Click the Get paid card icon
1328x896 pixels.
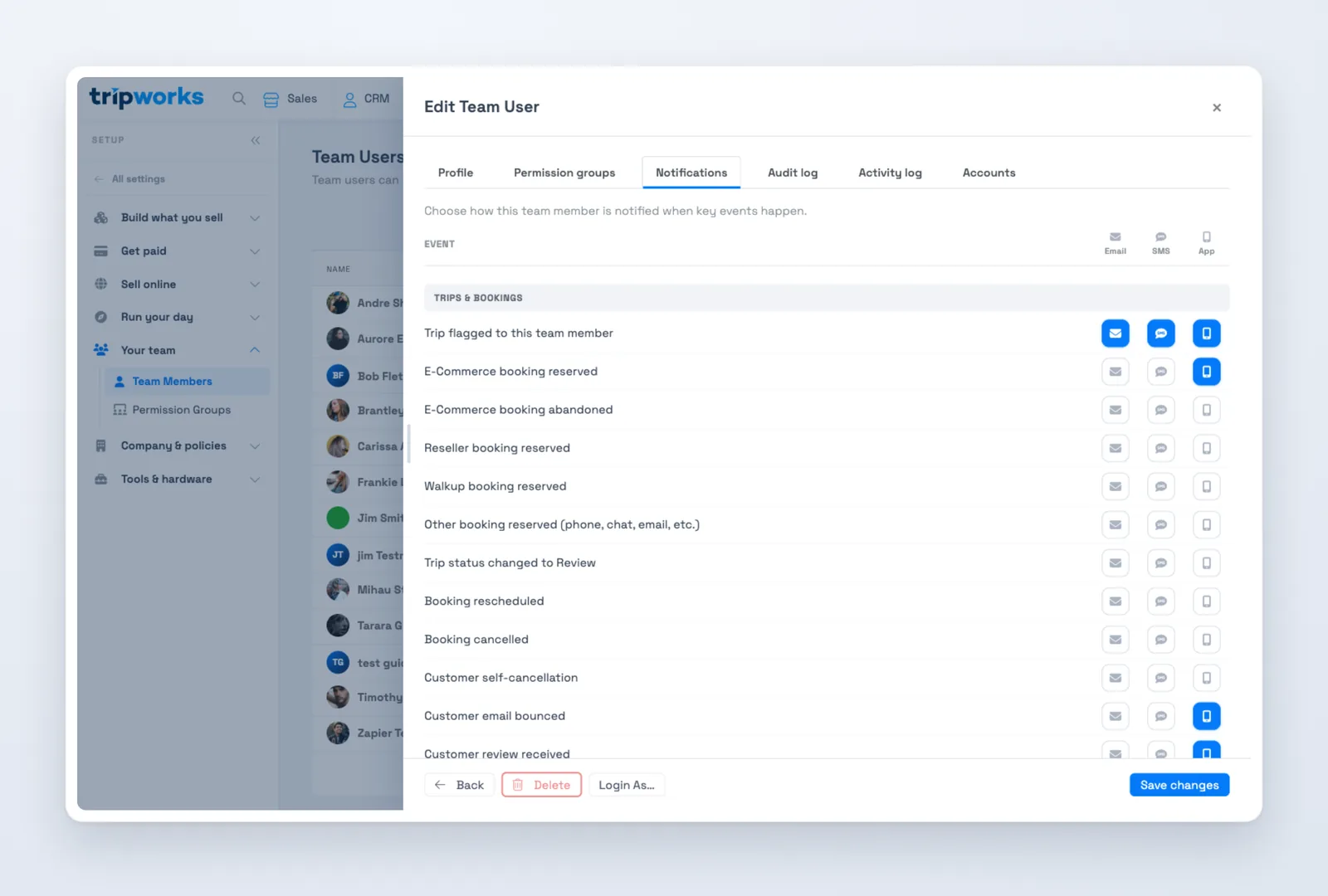[x=101, y=251]
